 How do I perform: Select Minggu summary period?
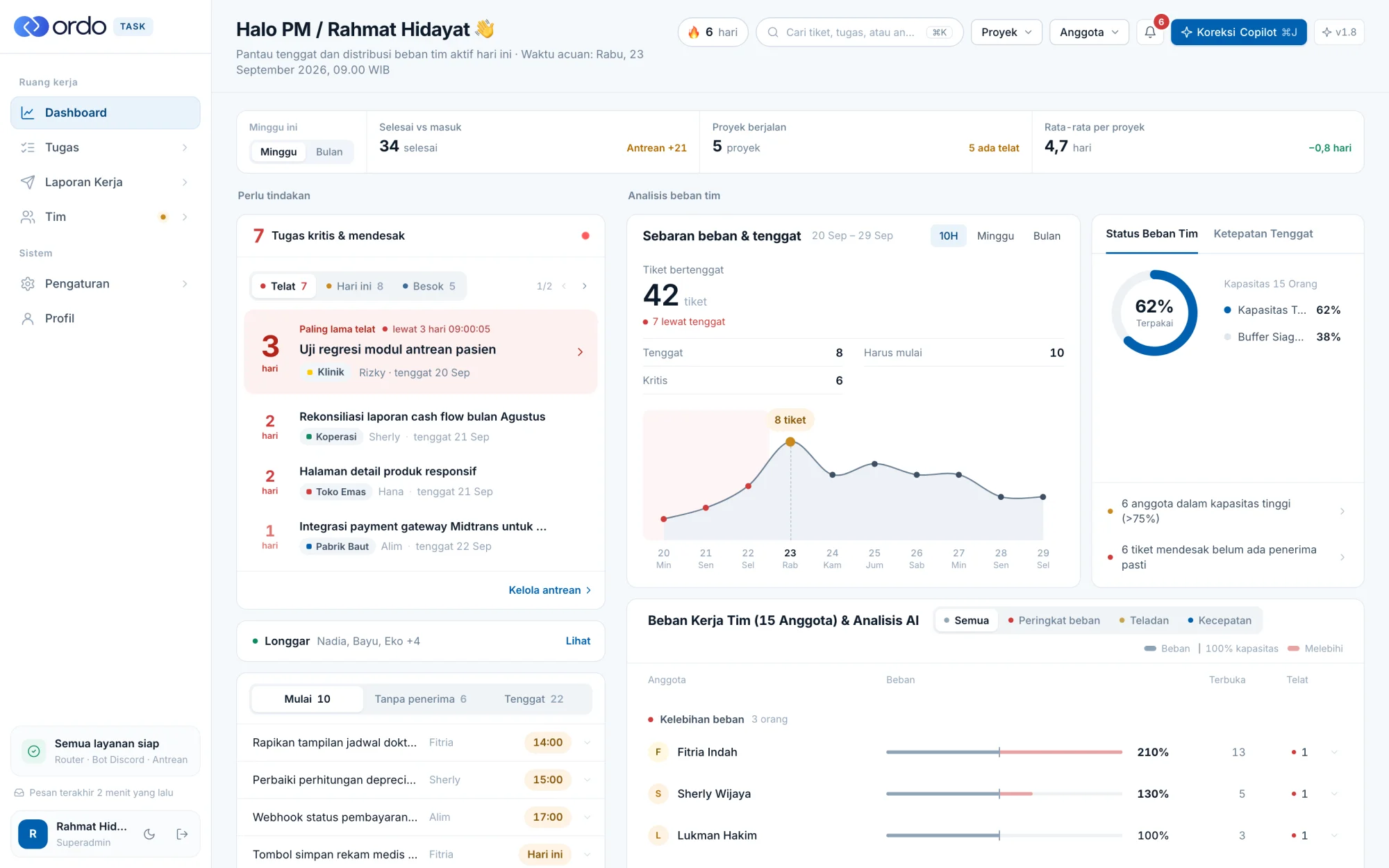point(278,152)
